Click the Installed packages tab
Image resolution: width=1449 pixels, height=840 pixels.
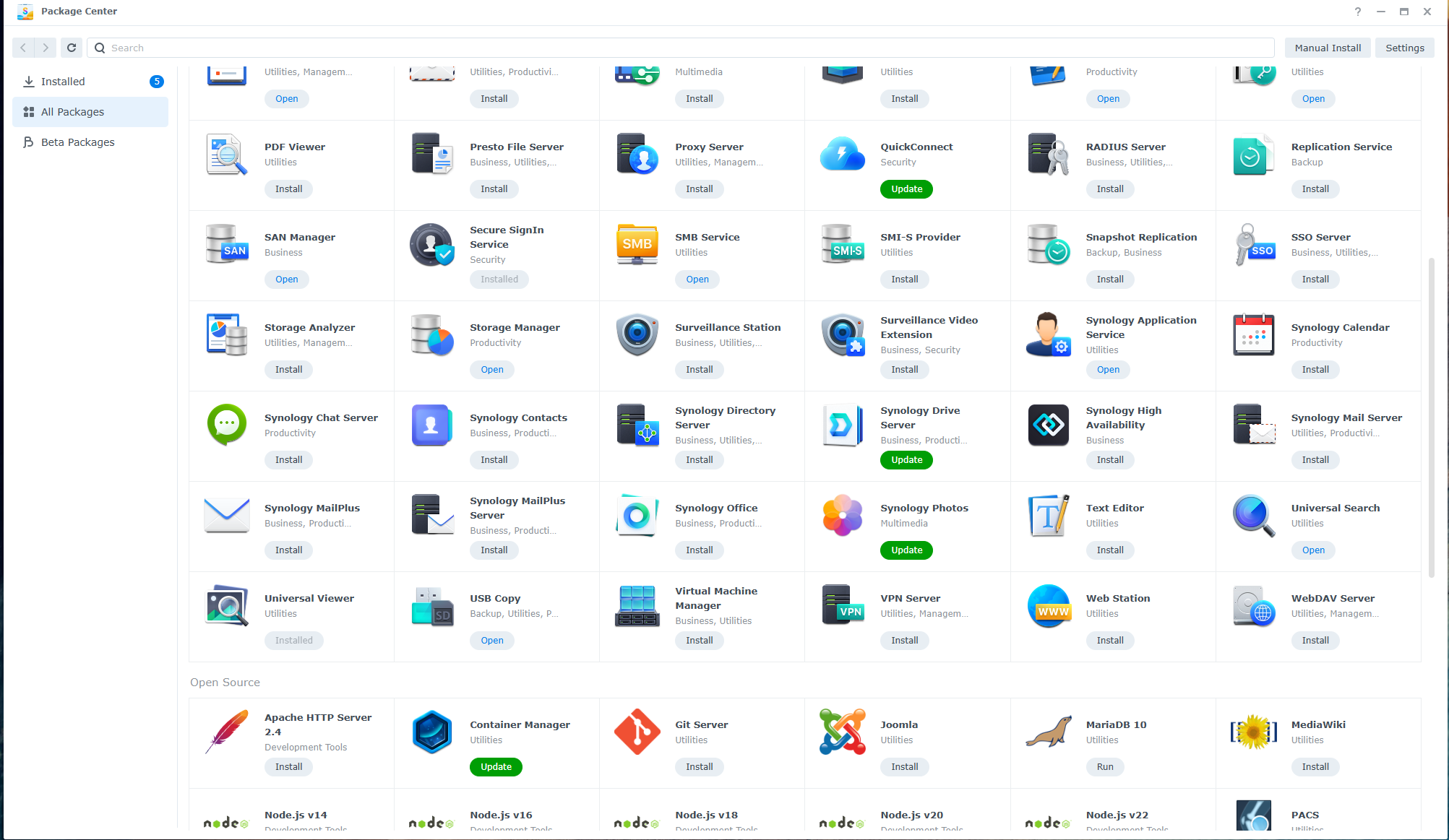point(63,81)
